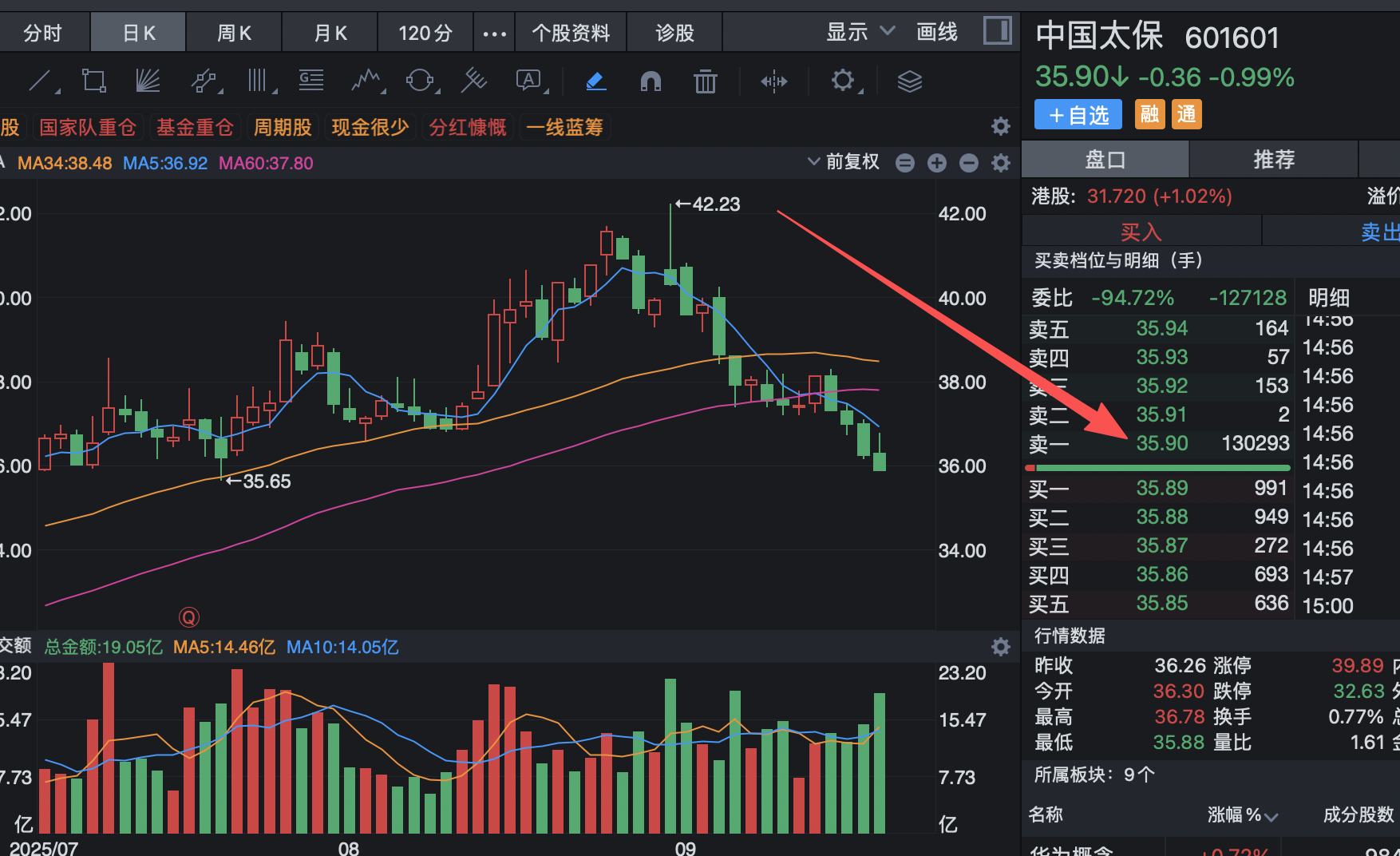Open the volume panel settings gear

point(1000,647)
